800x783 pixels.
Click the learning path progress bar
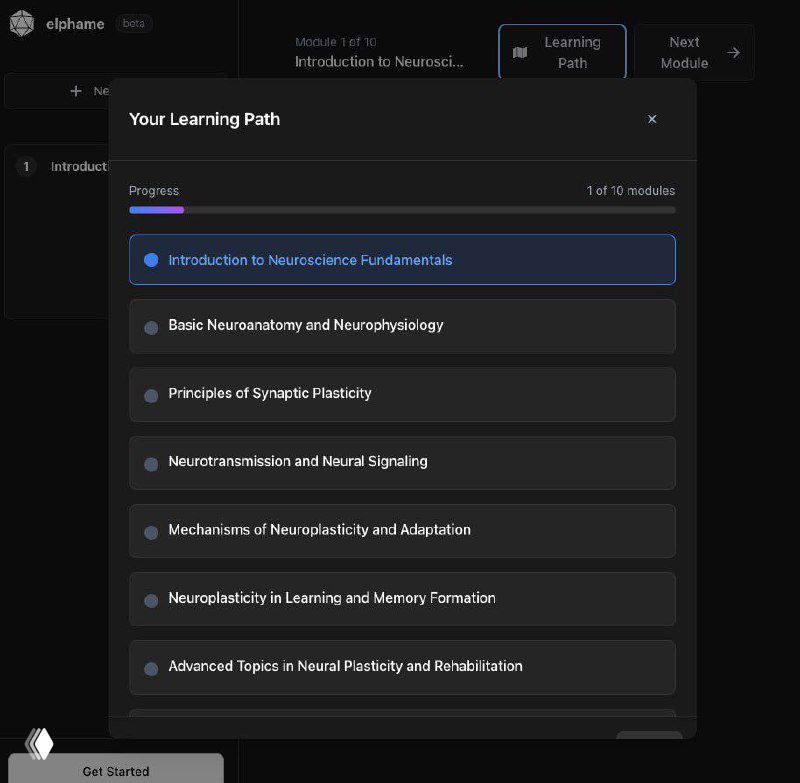coord(402,210)
